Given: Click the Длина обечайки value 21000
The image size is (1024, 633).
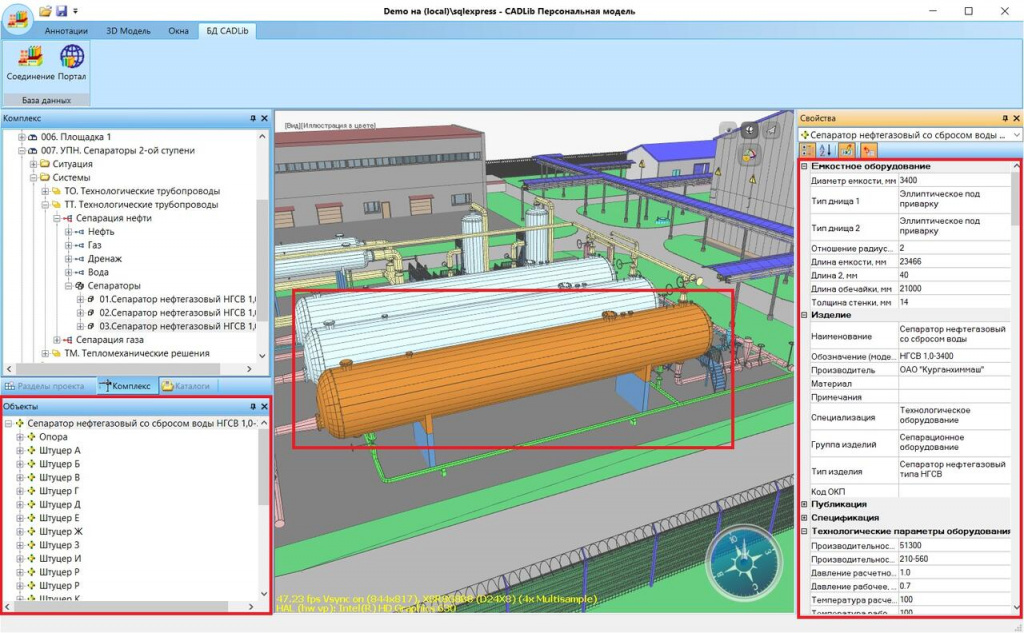Looking at the screenshot, I should (954, 289).
